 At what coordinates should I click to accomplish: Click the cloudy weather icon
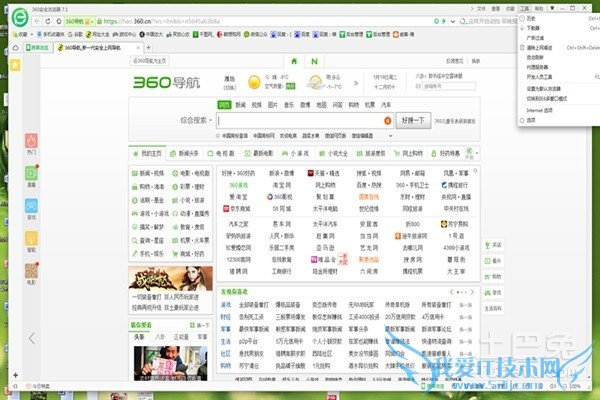tap(315, 82)
